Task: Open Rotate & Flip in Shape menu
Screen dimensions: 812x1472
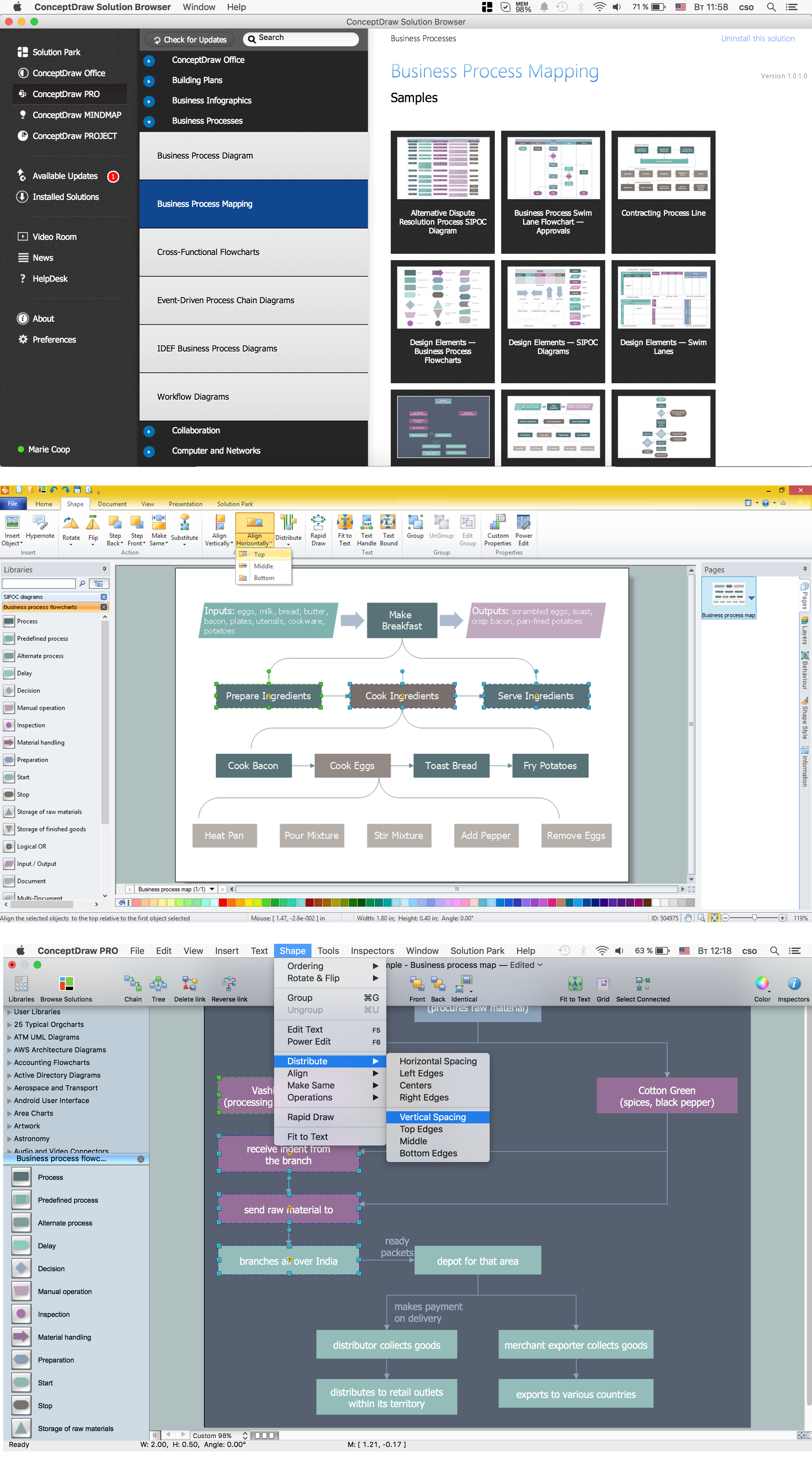Action: click(330, 978)
